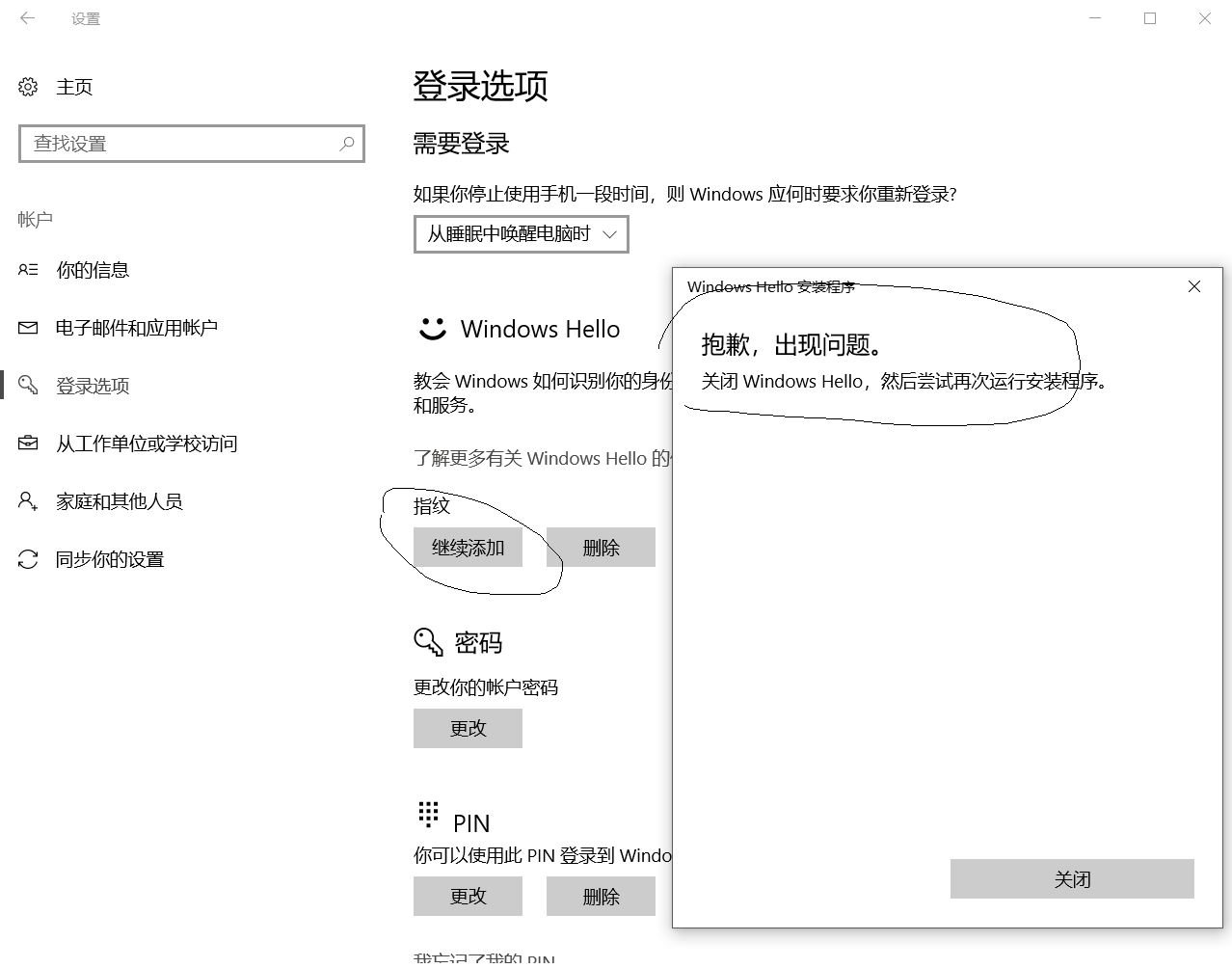Open the 电子邮件和应用帐户 page

click(137, 328)
